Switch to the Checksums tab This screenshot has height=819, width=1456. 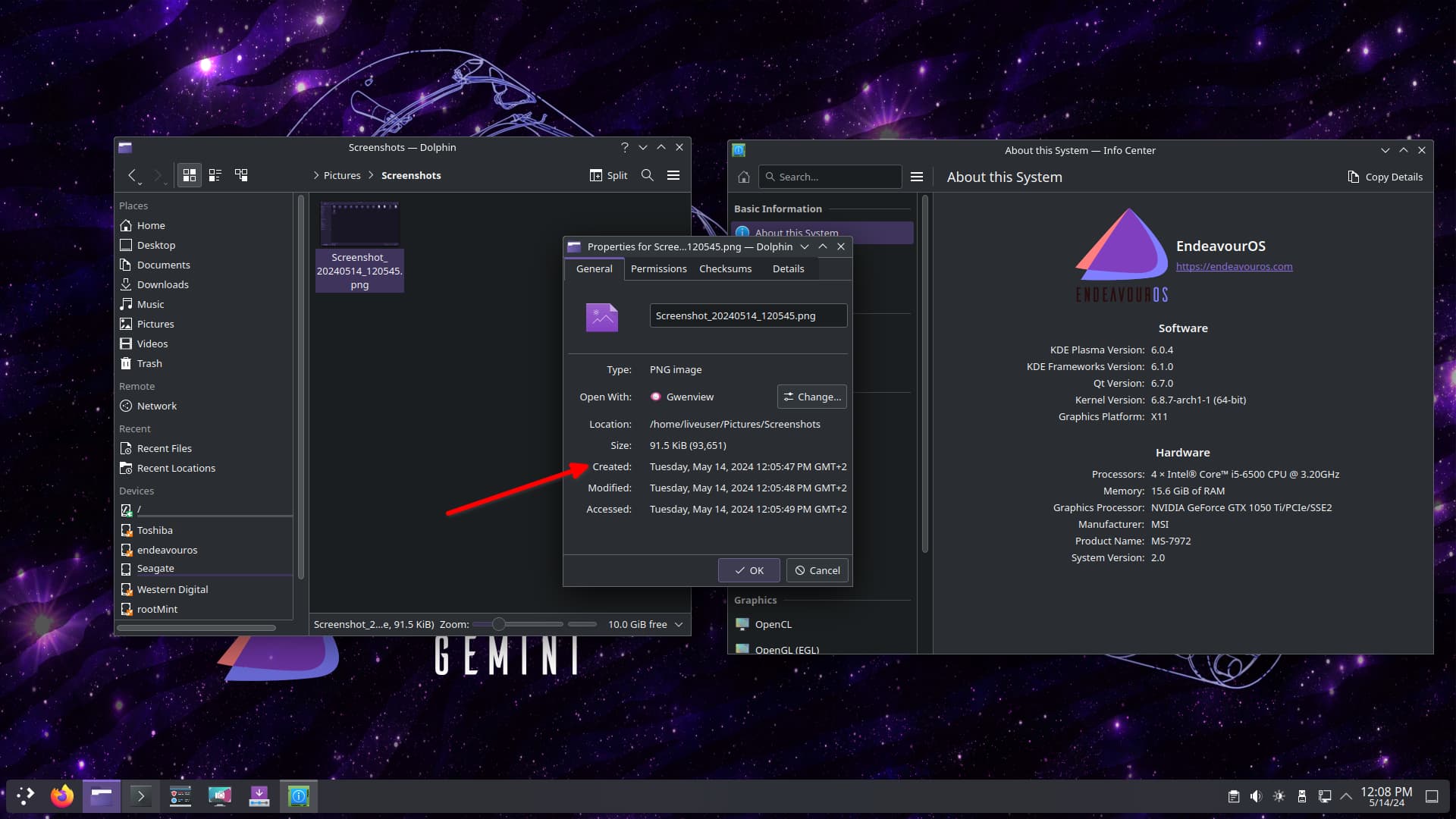(x=725, y=268)
